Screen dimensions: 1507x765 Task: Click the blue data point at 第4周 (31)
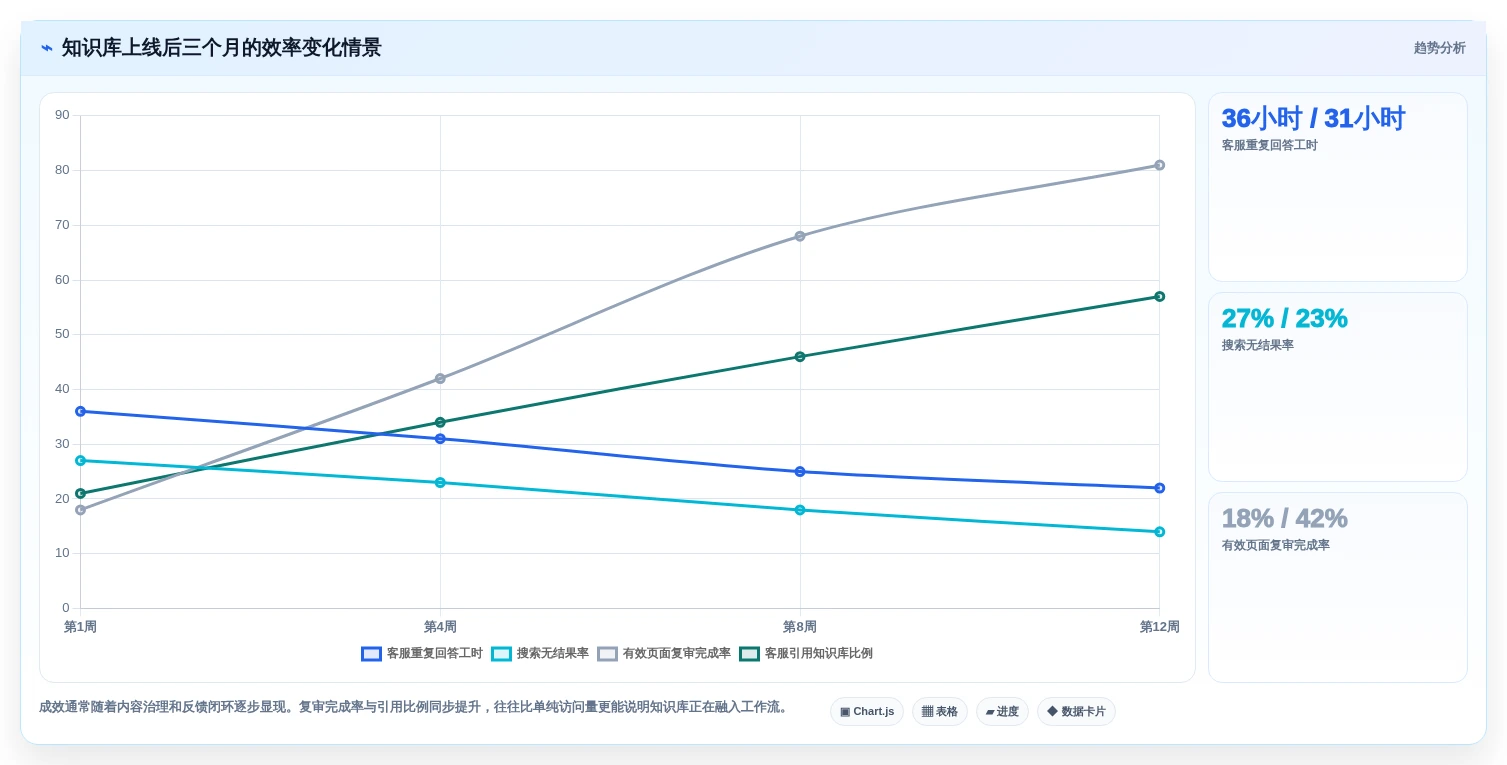(x=440, y=439)
